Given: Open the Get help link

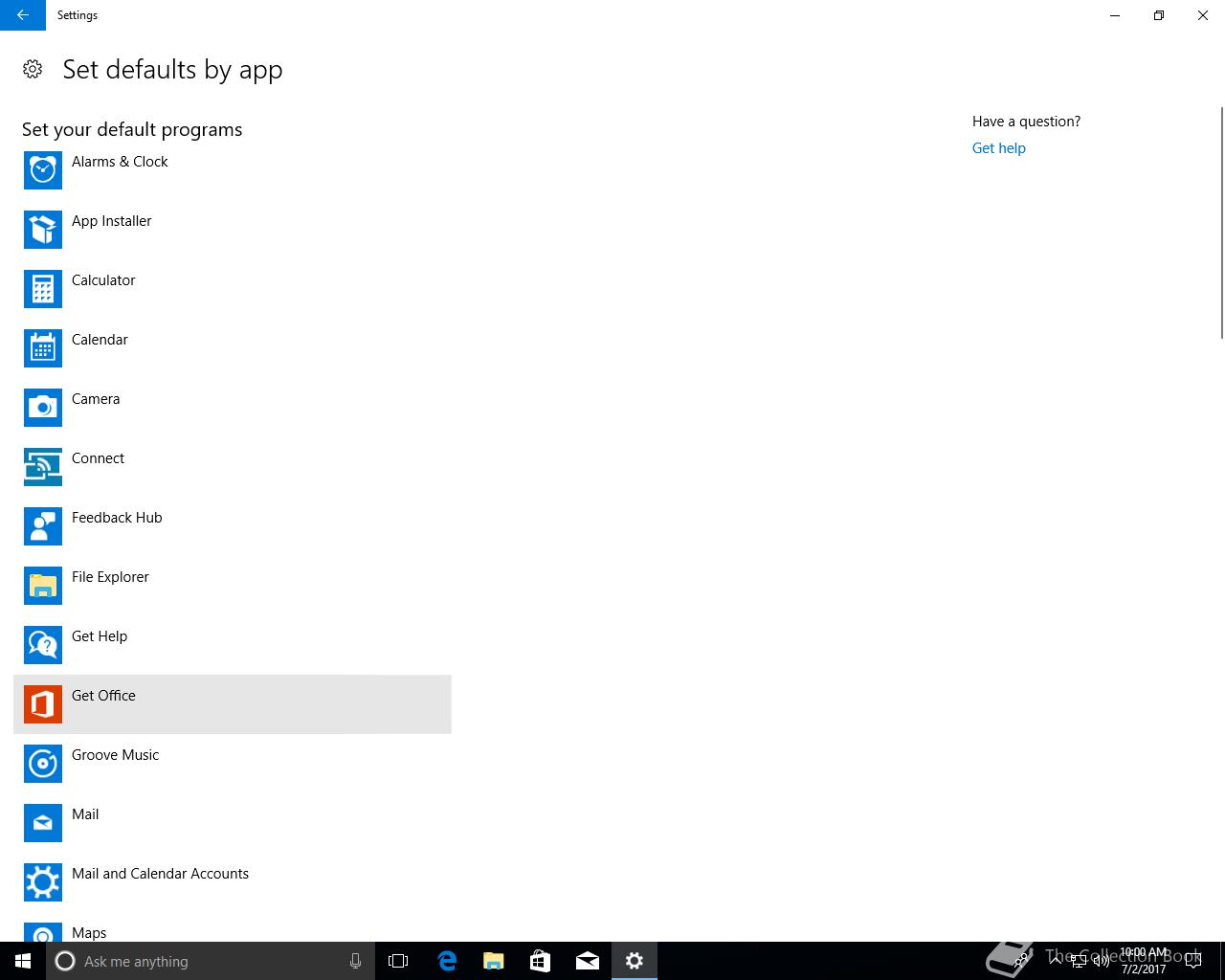Looking at the screenshot, I should click(998, 148).
